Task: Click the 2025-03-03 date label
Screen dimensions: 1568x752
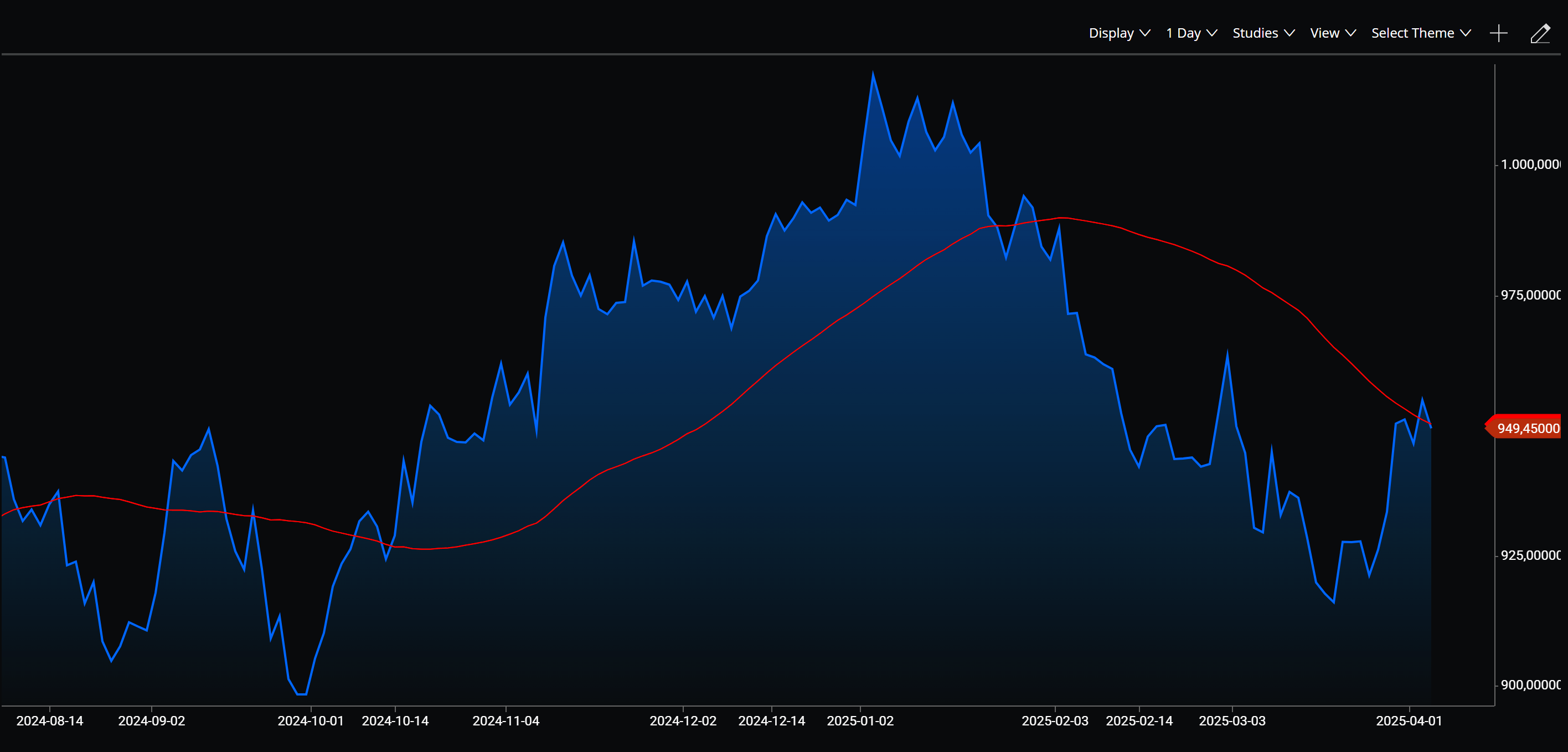Action: coord(1232,721)
